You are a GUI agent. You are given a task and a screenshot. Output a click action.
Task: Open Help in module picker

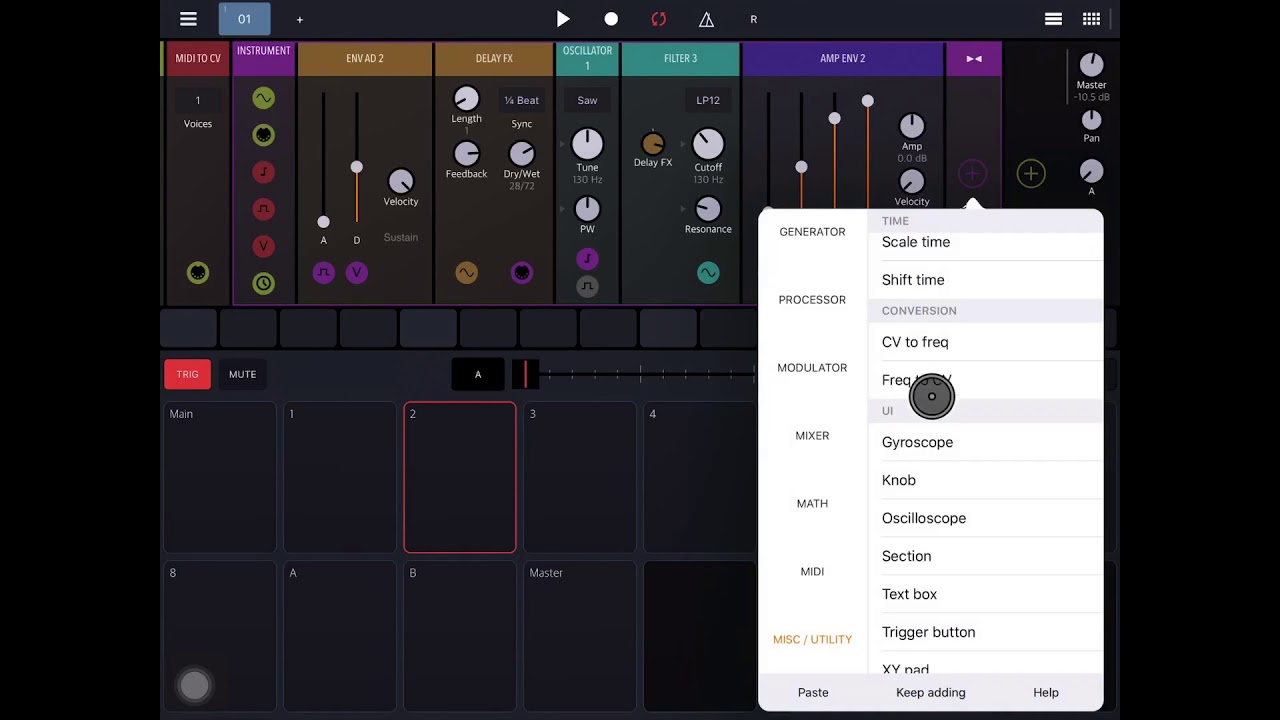pyautogui.click(x=1046, y=692)
